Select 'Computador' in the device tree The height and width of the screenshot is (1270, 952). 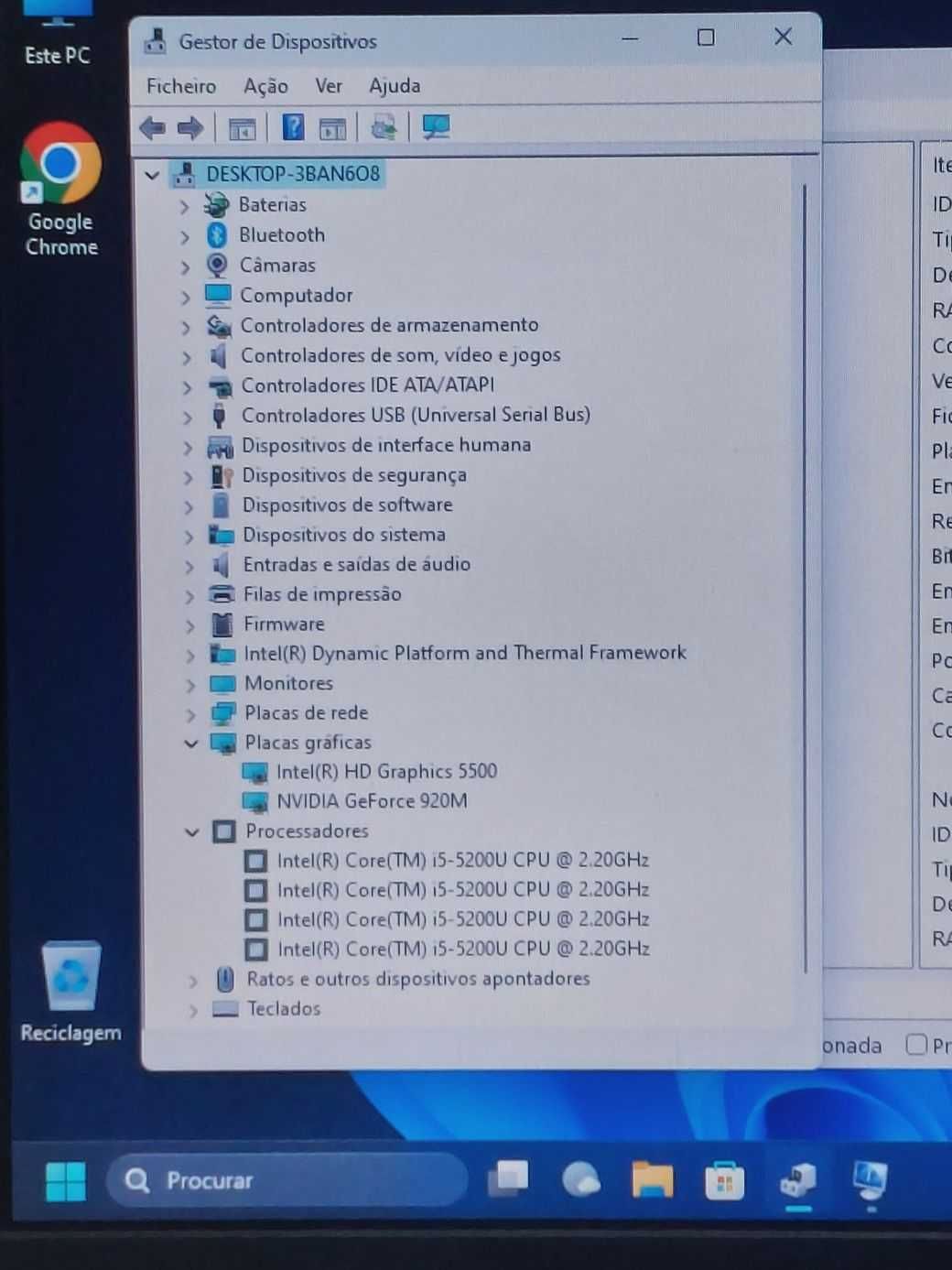pos(296,295)
